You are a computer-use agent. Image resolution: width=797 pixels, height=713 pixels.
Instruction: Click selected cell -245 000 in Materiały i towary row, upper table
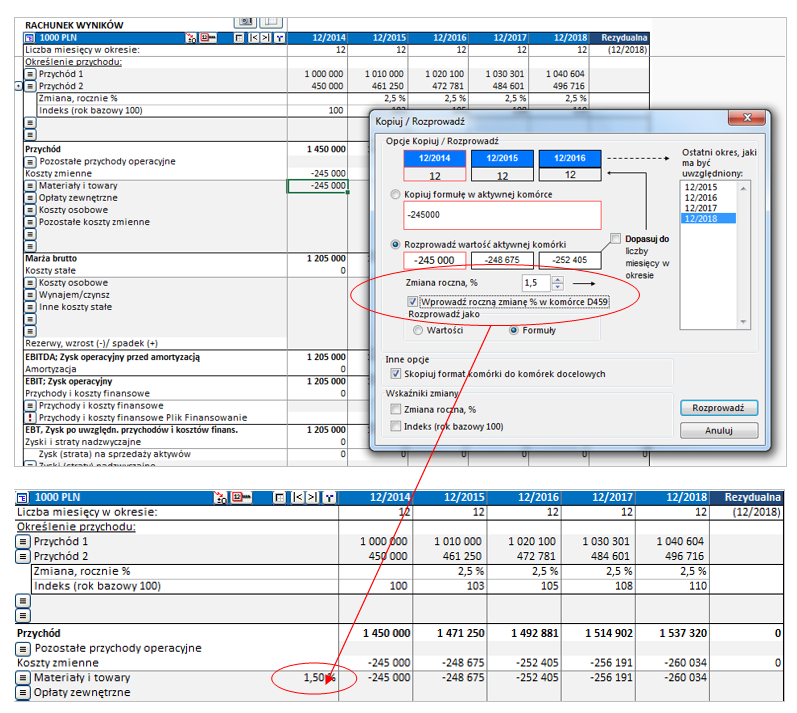pos(318,186)
